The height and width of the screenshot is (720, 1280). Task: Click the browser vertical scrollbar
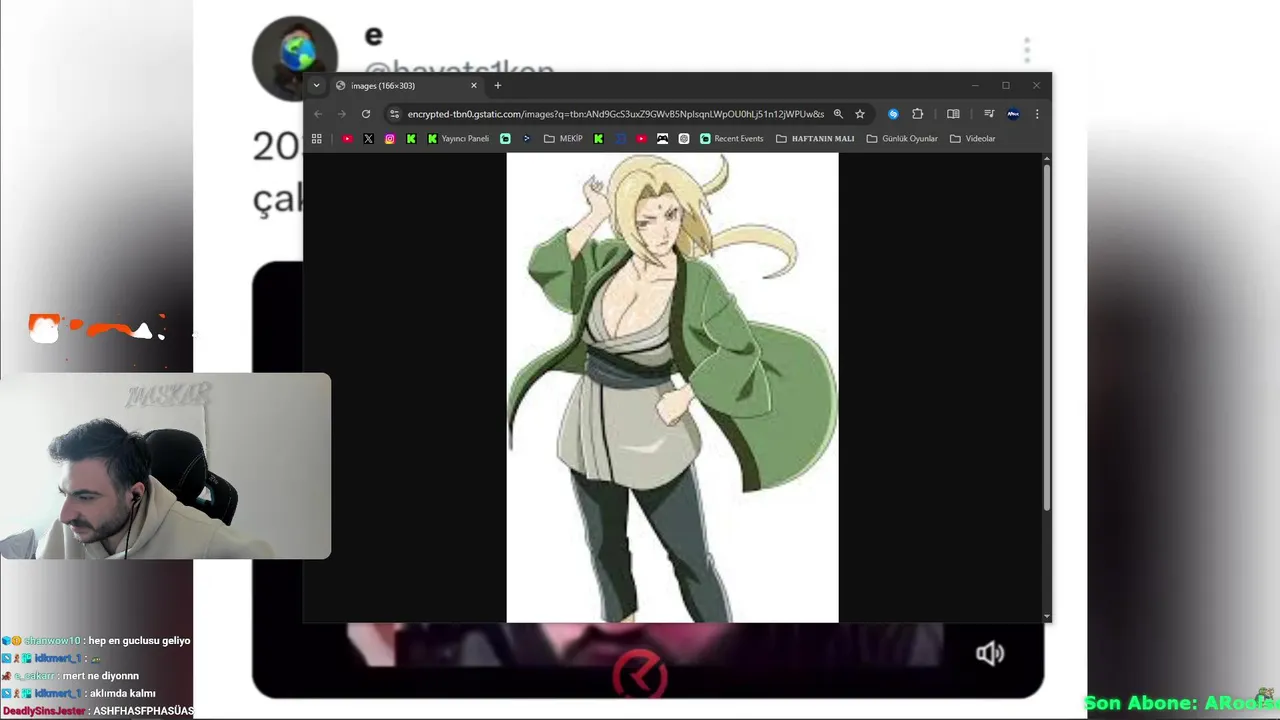coord(1047,337)
